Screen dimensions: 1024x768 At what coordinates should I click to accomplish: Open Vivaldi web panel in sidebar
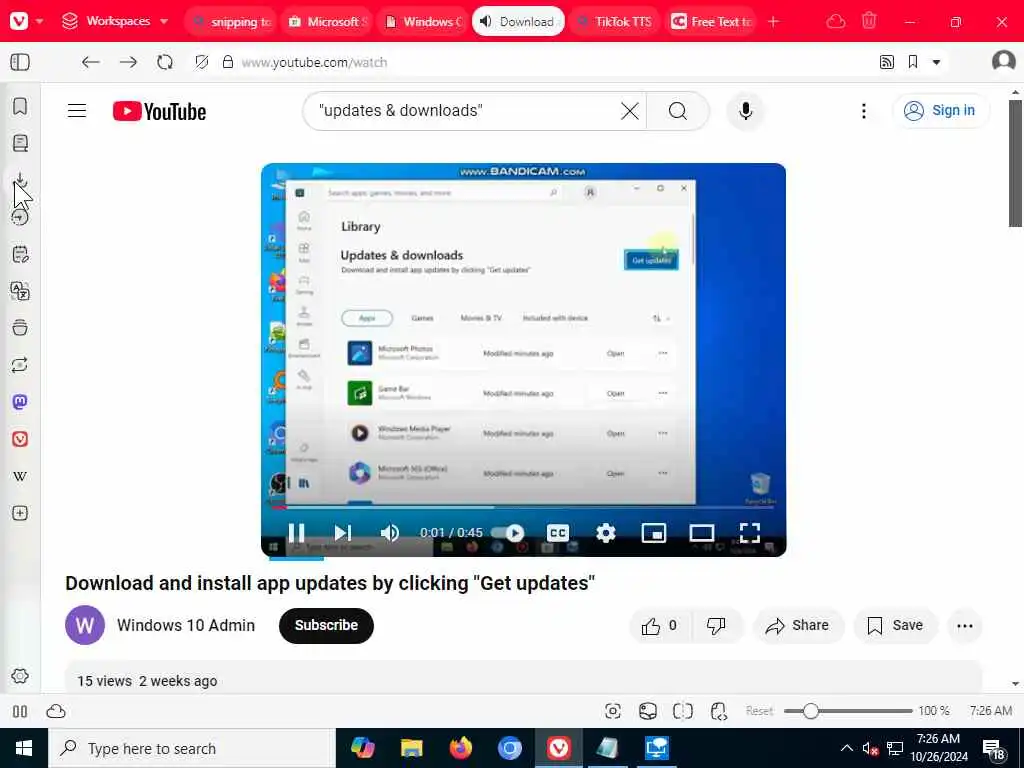(x=20, y=439)
